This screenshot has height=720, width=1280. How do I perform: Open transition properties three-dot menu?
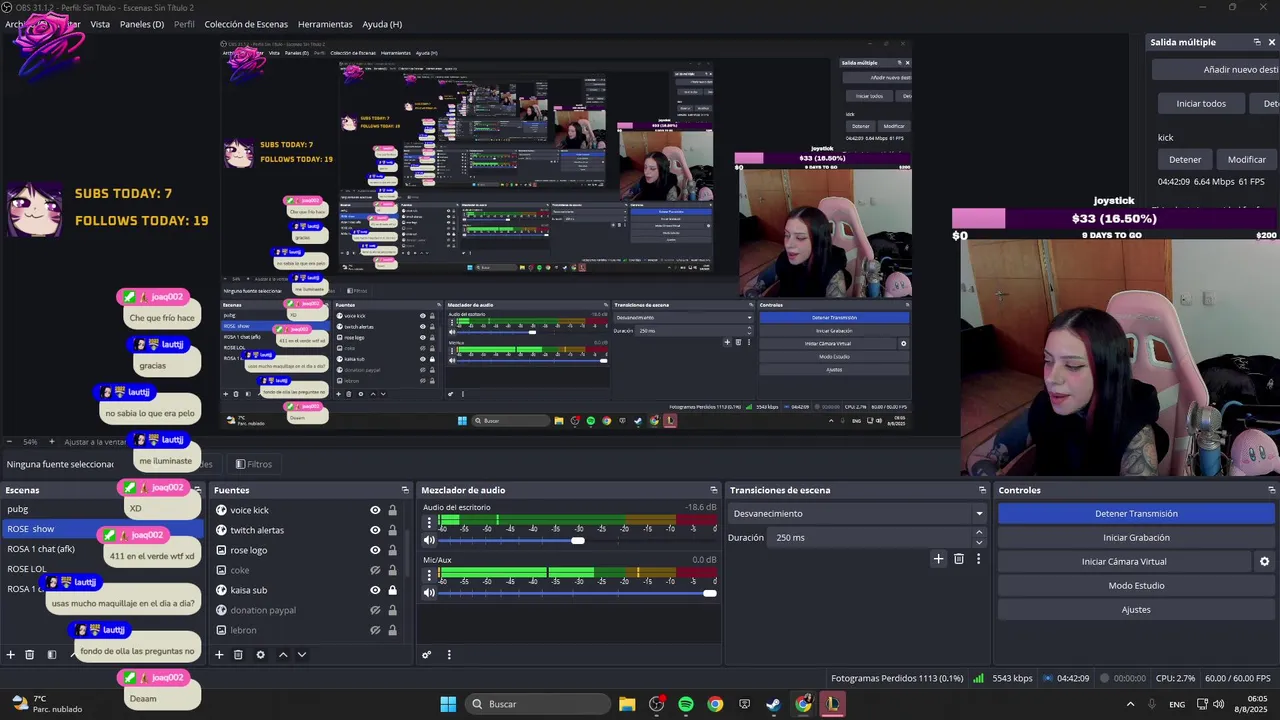978,559
